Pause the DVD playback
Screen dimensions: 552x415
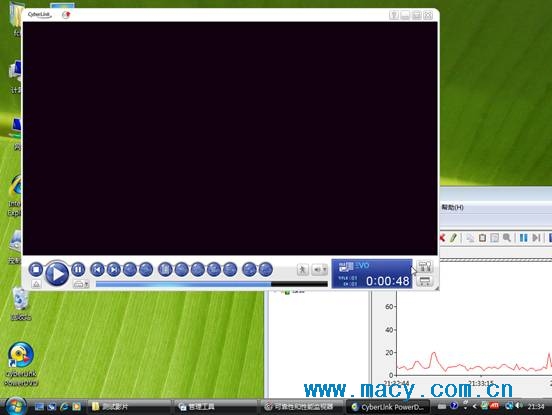coord(78,270)
